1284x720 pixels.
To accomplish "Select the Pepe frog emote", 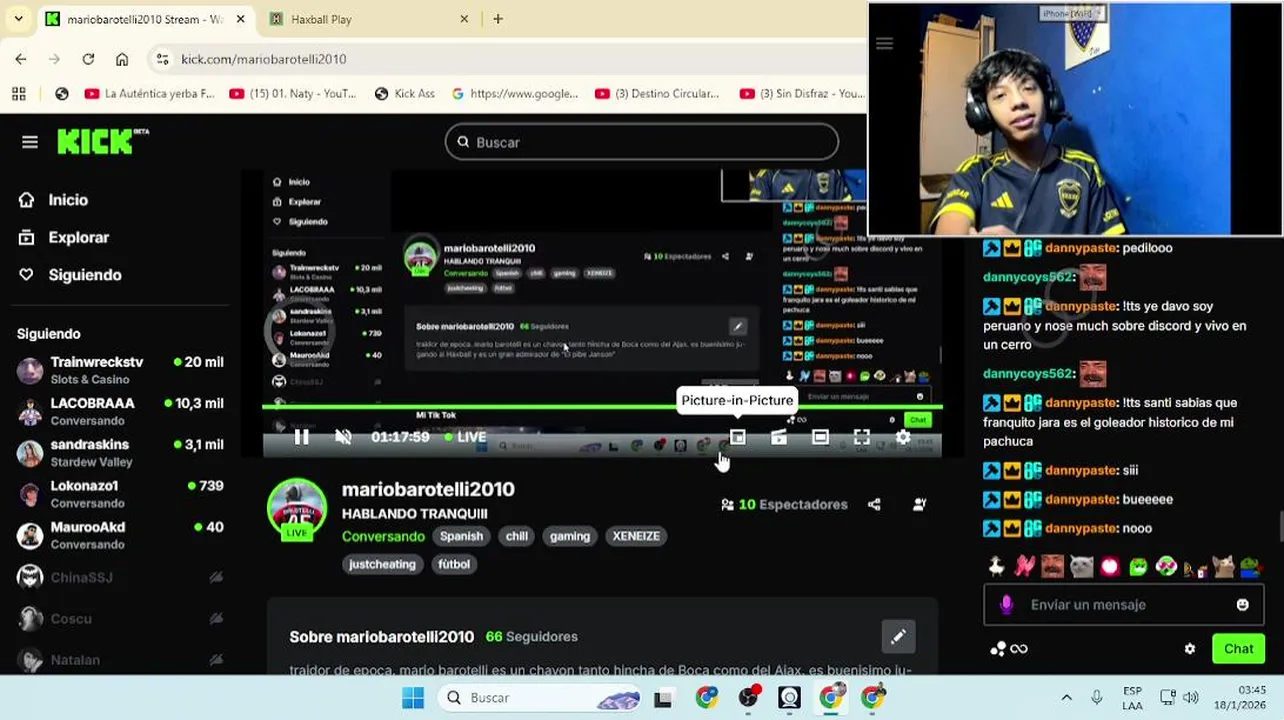I will click(1253, 566).
